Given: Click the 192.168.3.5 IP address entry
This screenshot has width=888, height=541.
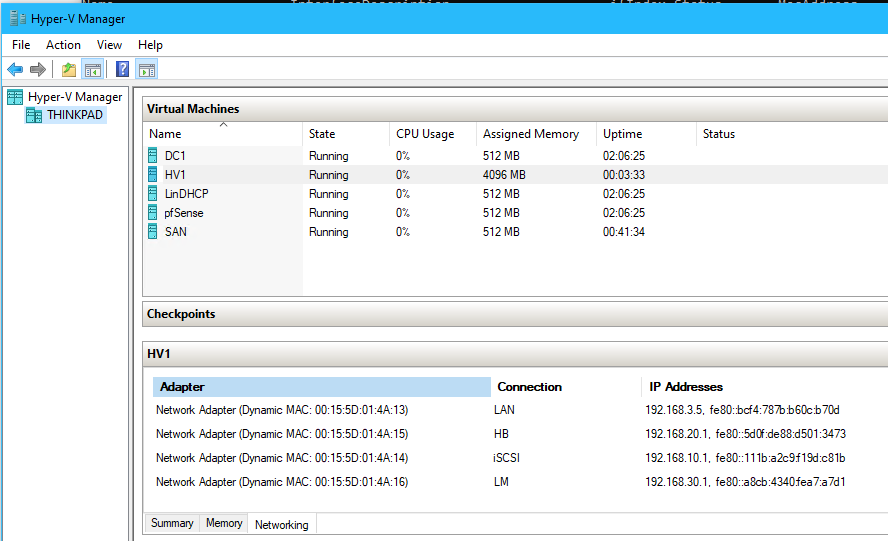Looking at the screenshot, I should pos(742,410).
